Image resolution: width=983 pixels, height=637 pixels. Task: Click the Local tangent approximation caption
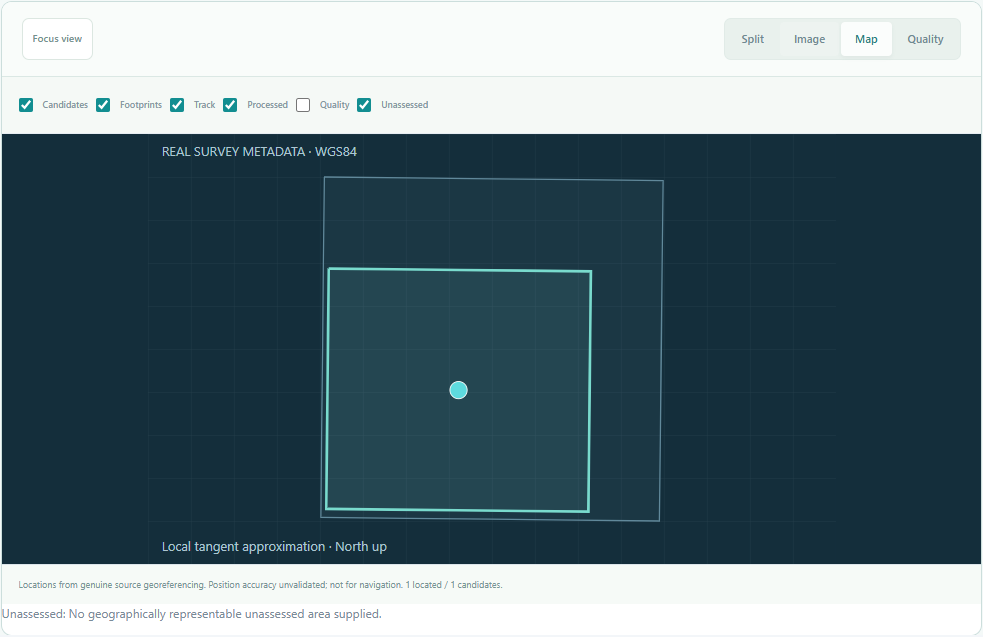274,547
